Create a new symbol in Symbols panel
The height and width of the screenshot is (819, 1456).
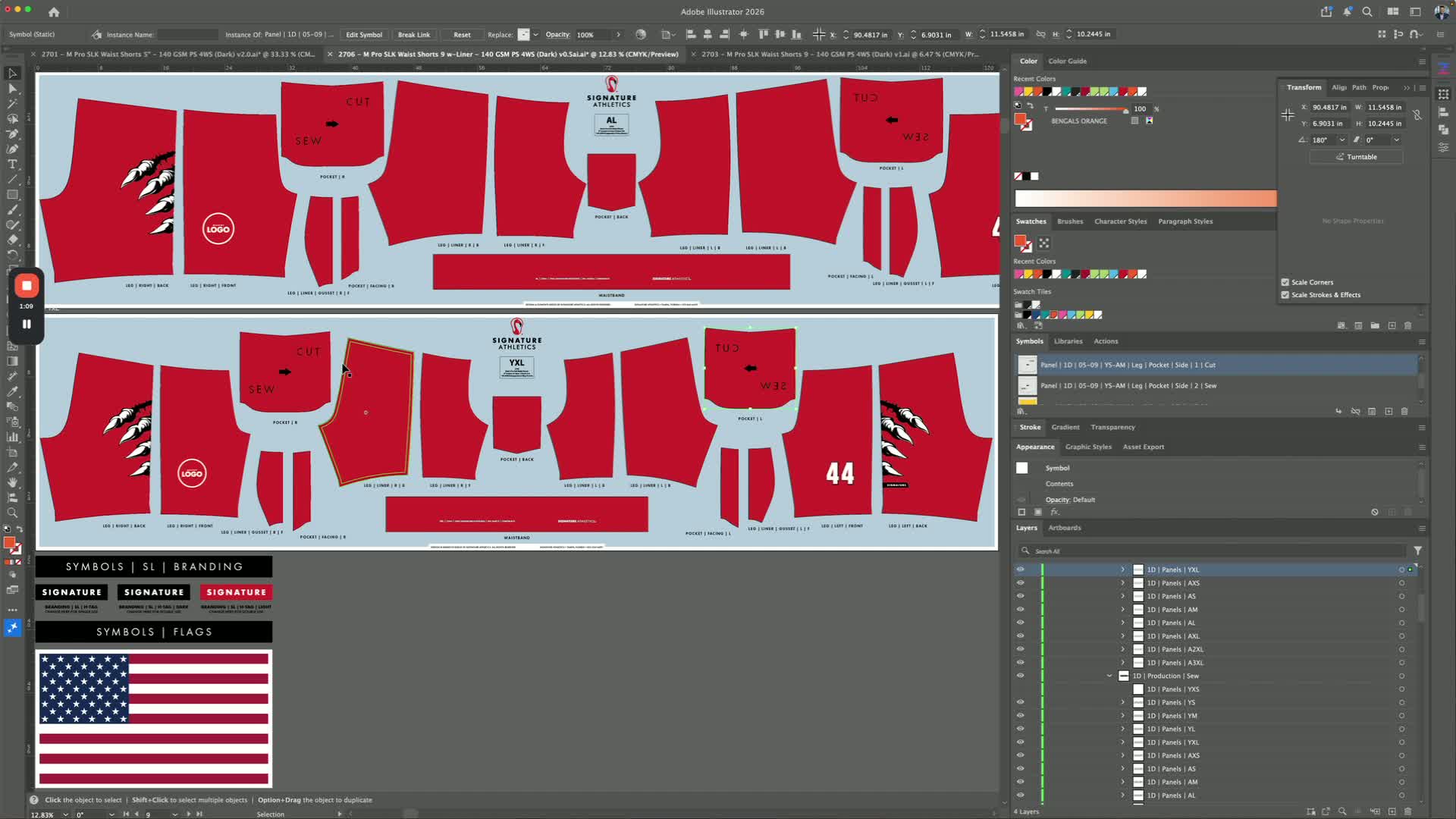click(x=1389, y=411)
